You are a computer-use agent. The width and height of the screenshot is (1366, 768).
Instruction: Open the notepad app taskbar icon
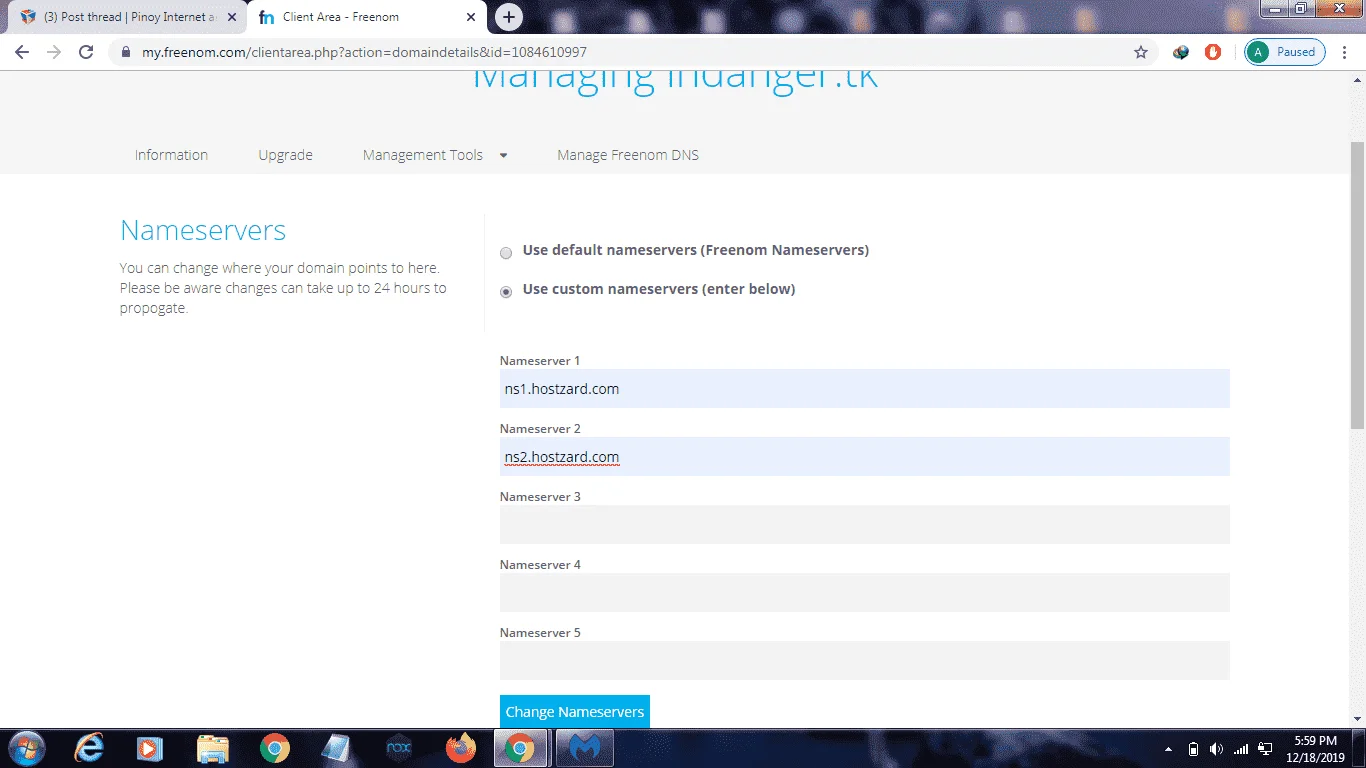tap(336, 748)
